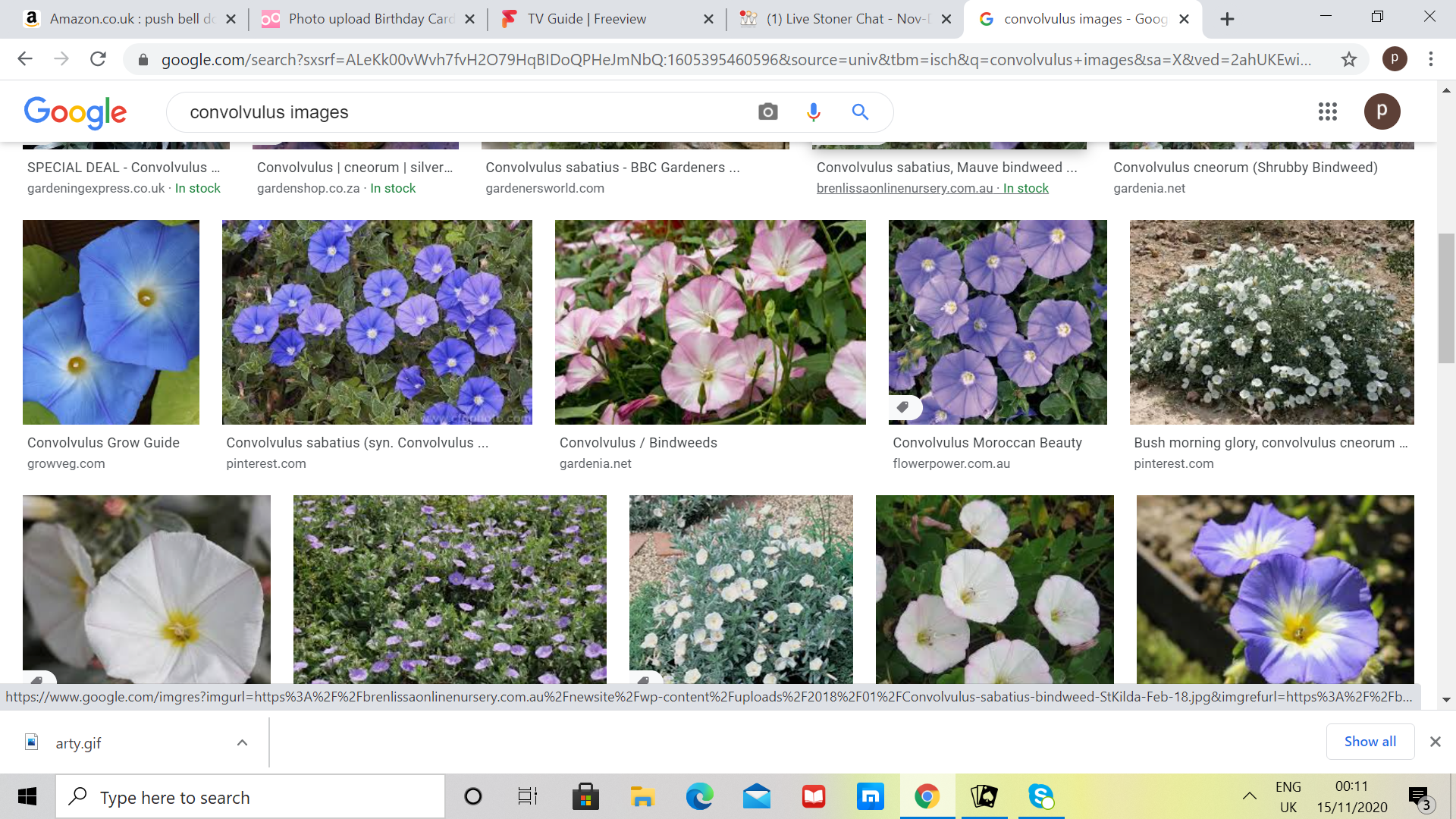Click the ENG UK language indicator
This screenshot has width=1456, height=819.
pyautogui.click(x=1288, y=796)
